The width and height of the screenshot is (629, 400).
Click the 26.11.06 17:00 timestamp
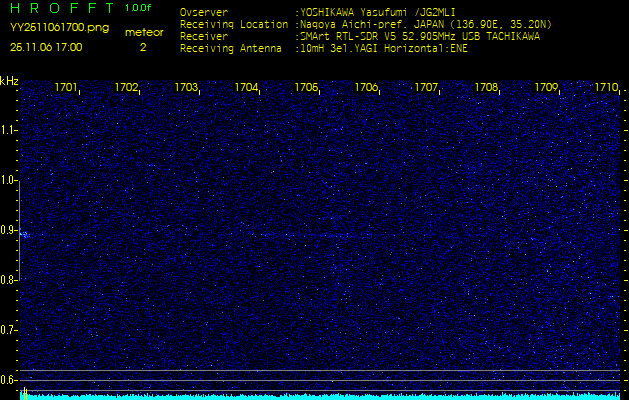pos(46,47)
